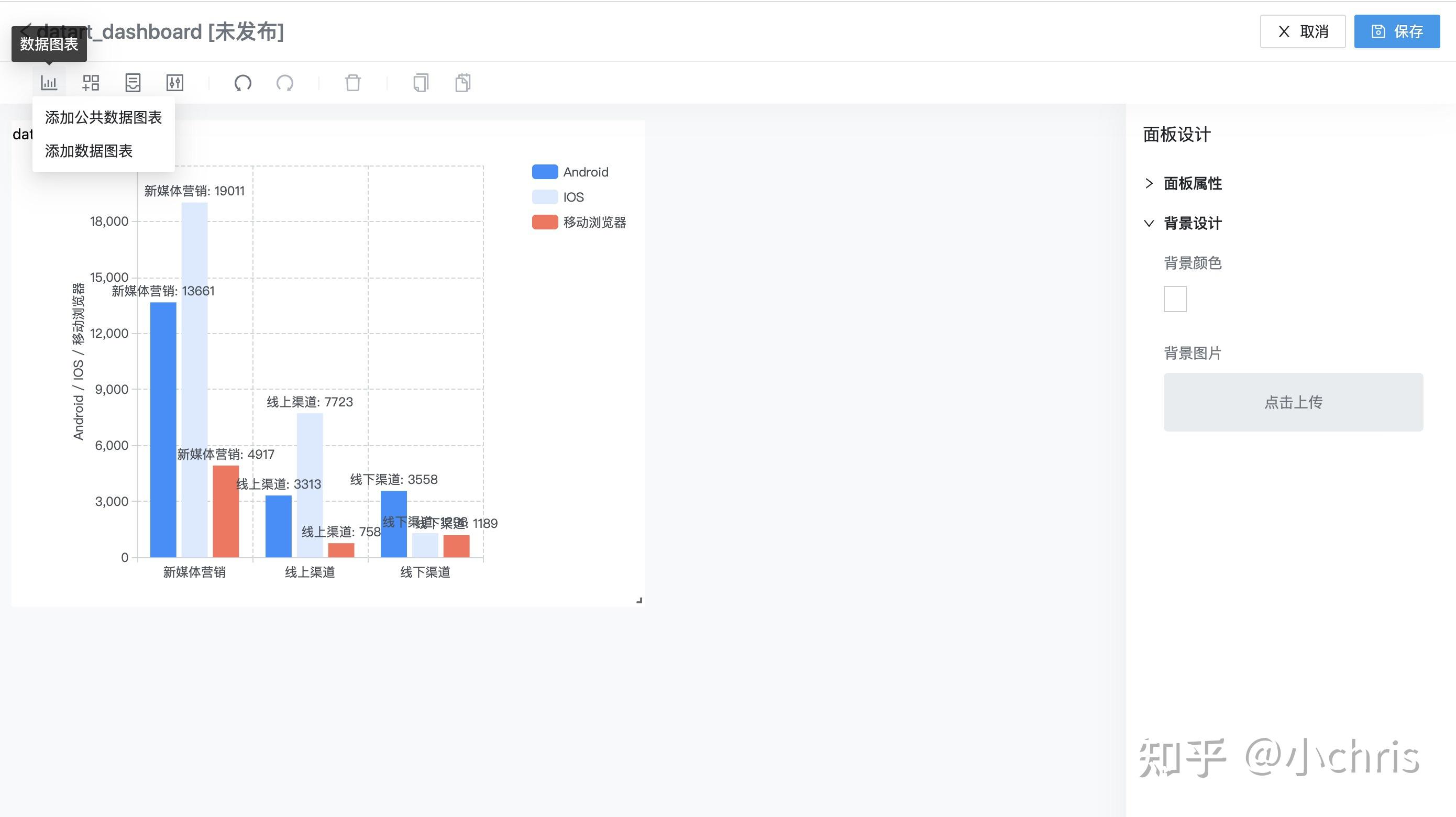Click the copy icon in toolbar
Image resolution: width=1456 pixels, height=817 pixels.
[421, 83]
